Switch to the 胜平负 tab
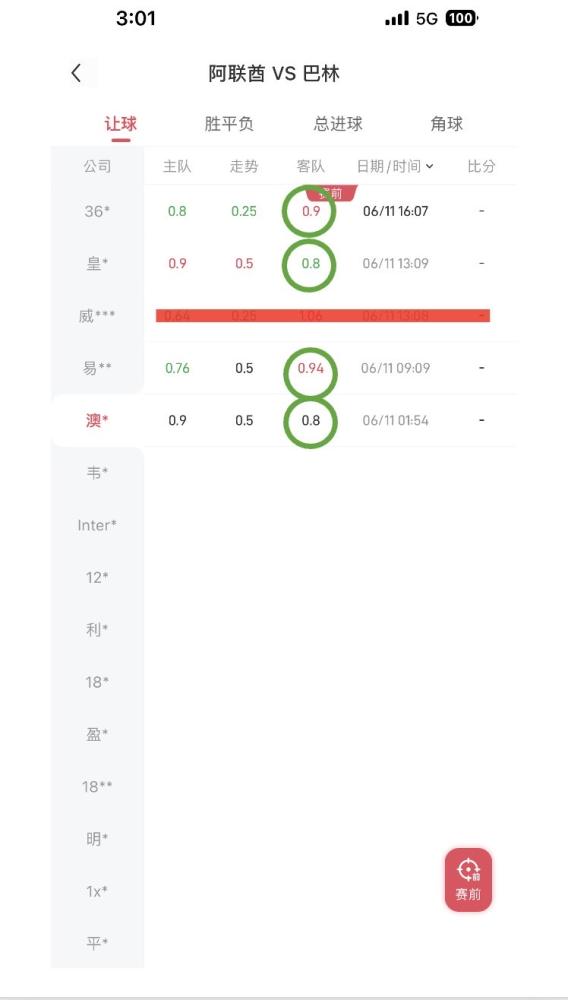 (229, 124)
